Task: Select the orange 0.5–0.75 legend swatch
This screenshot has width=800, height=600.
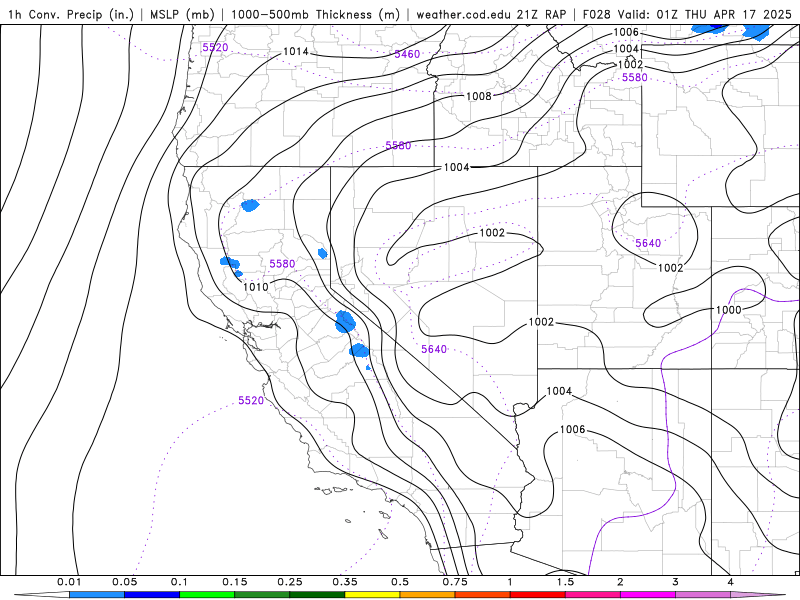Action: pyautogui.click(x=428, y=595)
